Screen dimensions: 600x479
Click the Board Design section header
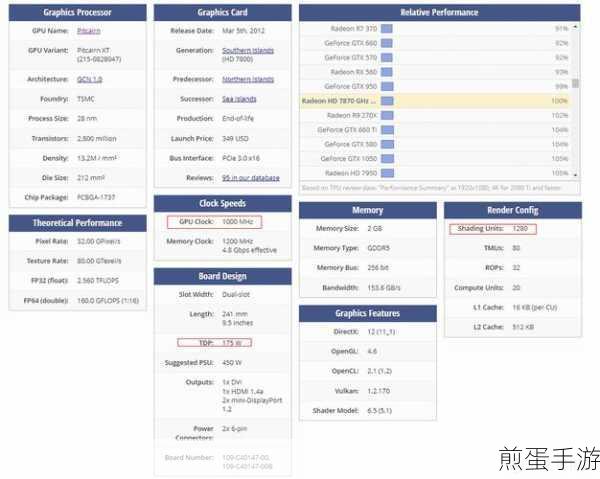coord(222,276)
